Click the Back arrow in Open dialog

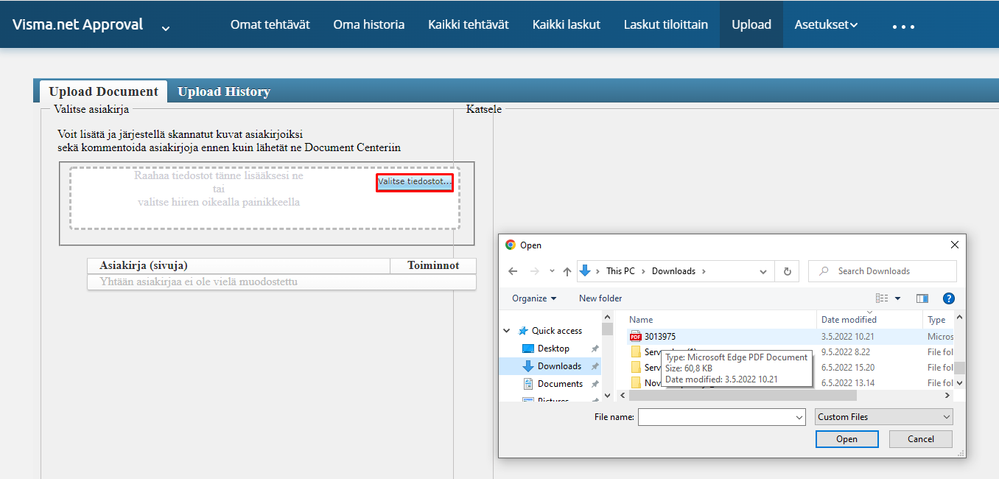pyautogui.click(x=513, y=271)
